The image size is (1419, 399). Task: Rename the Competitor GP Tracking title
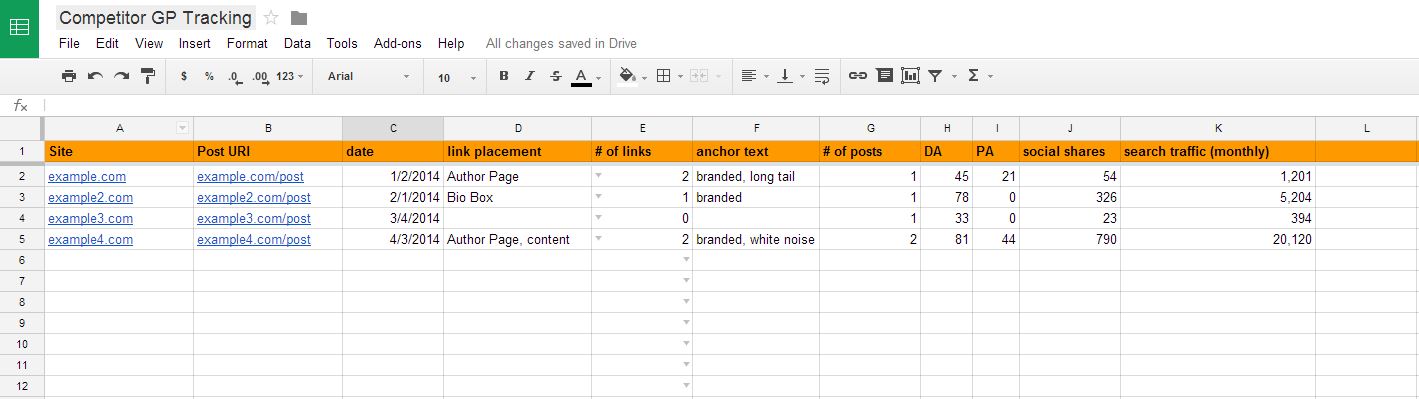[155, 18]
